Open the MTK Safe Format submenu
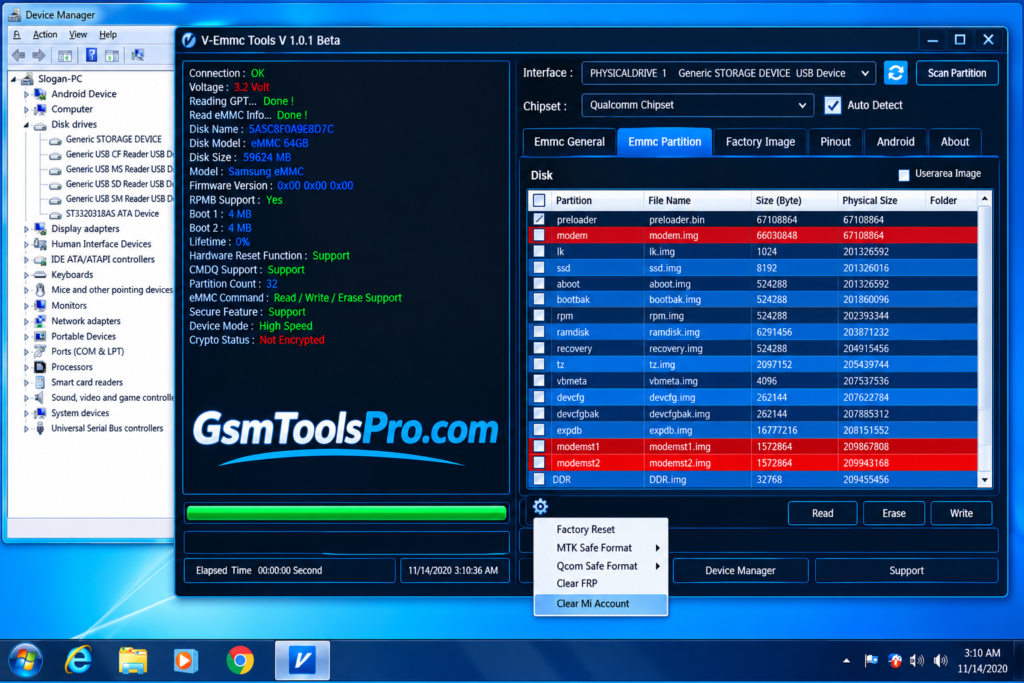Screen dimensions: 1024x683 [601, 548]
